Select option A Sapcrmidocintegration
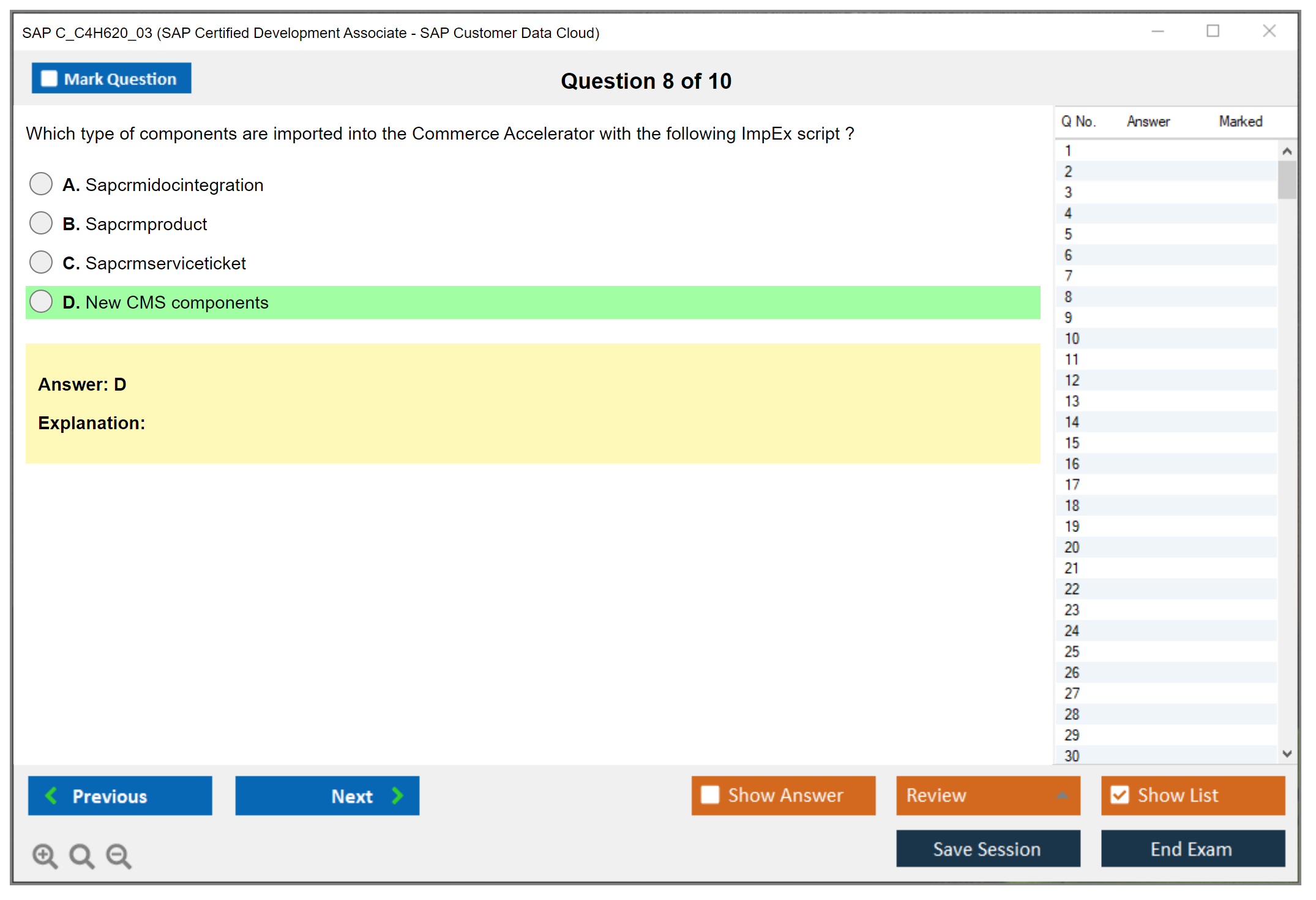Image resolution: width=1316 pixels, height=900 pixels. coord(41,184)
